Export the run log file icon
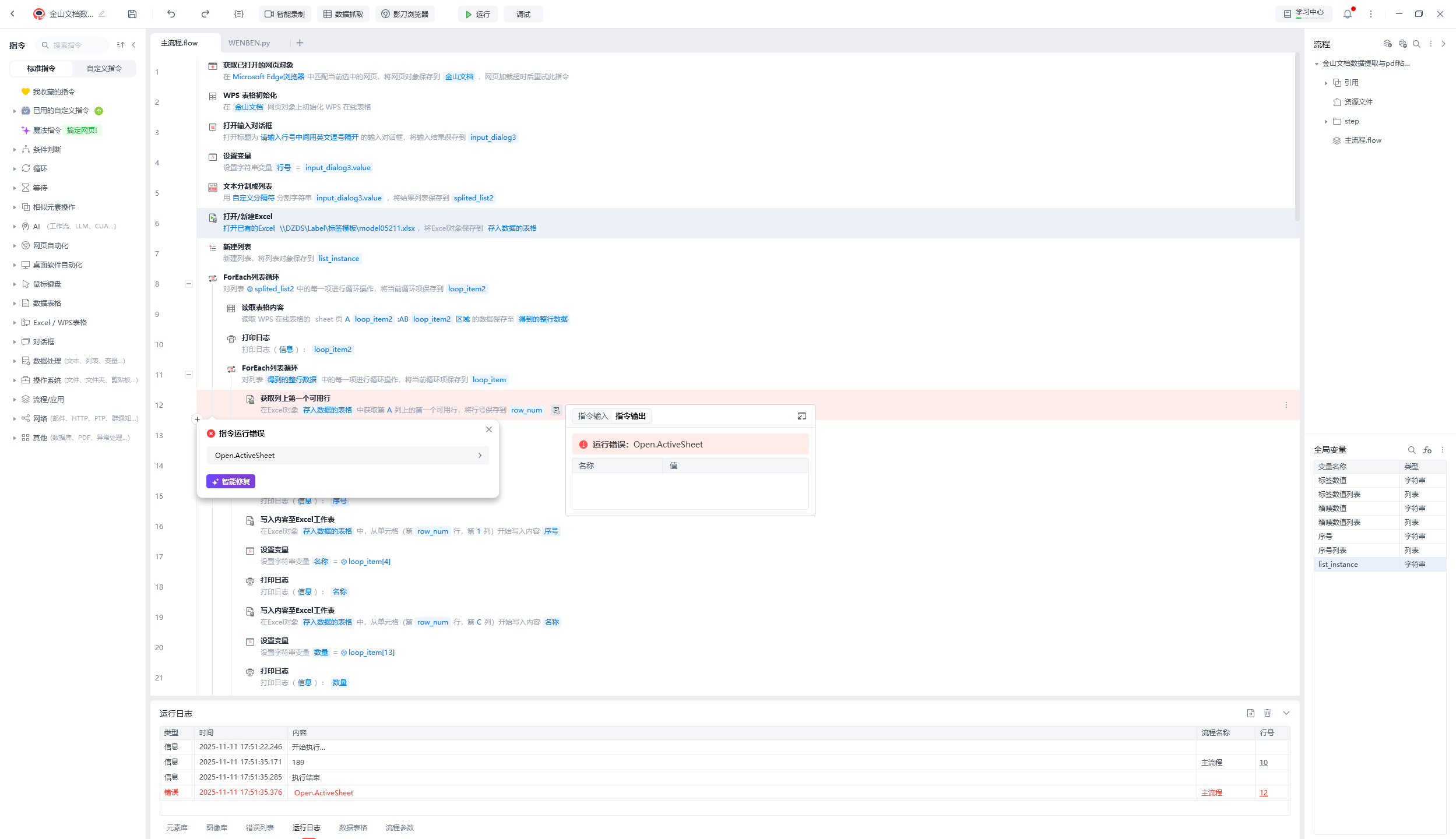This screenshot has height=839, width=1456. coord(1250,713)
